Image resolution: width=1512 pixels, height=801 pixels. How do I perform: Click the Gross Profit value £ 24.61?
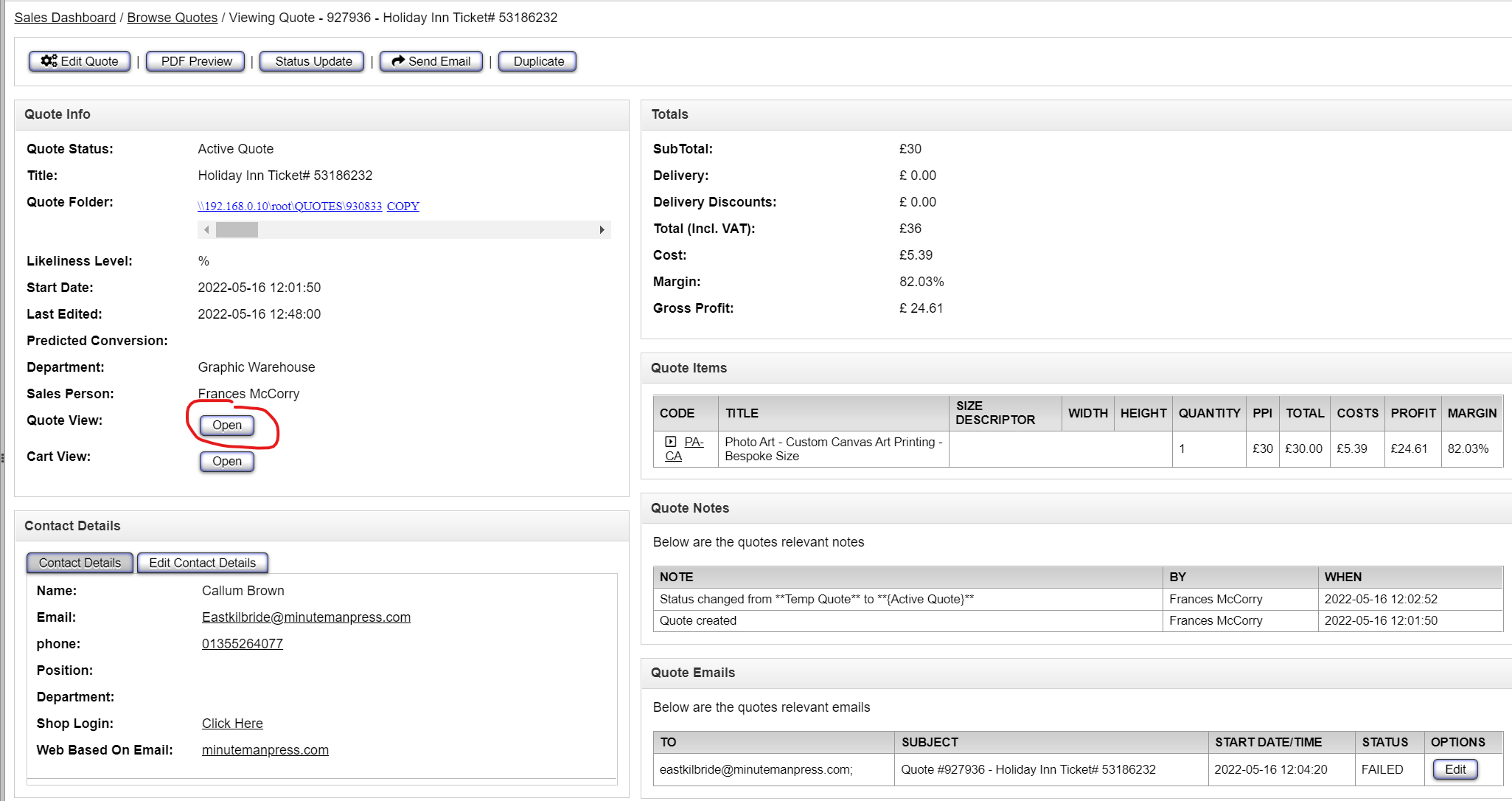(922, 308)
